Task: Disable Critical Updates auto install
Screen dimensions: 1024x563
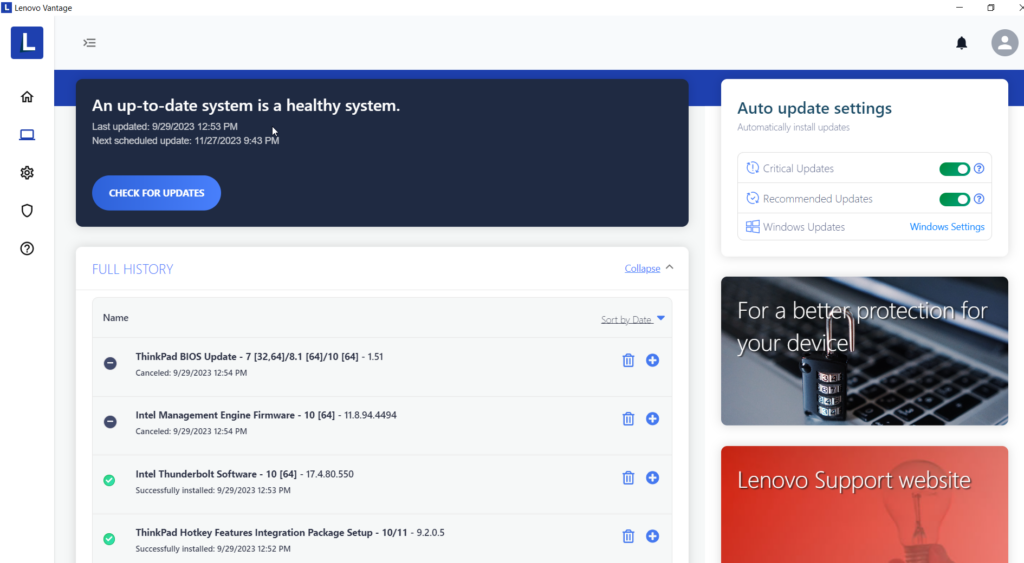Action: click(x=954, y=169)
